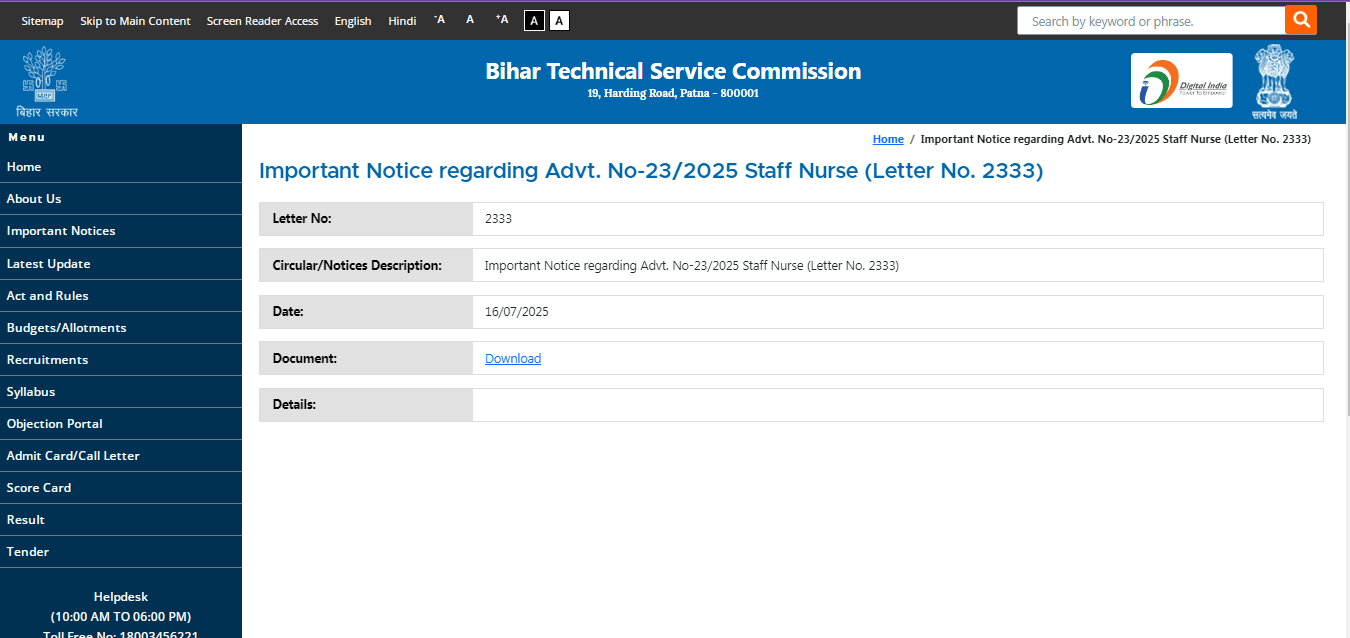
Task: Switch site language to English
Action: pos(353,21)
